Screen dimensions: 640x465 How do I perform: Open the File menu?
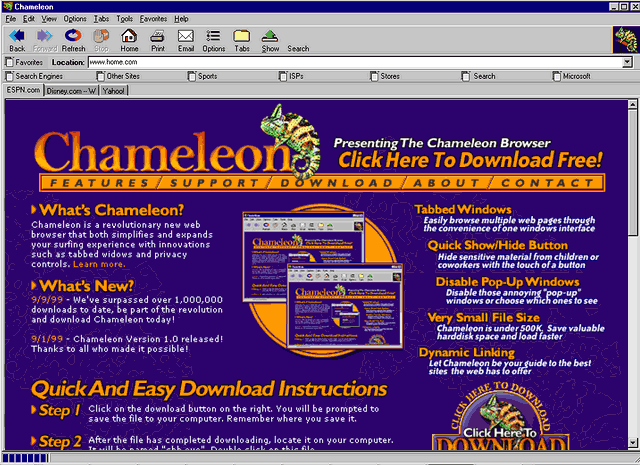click(11, 19)
